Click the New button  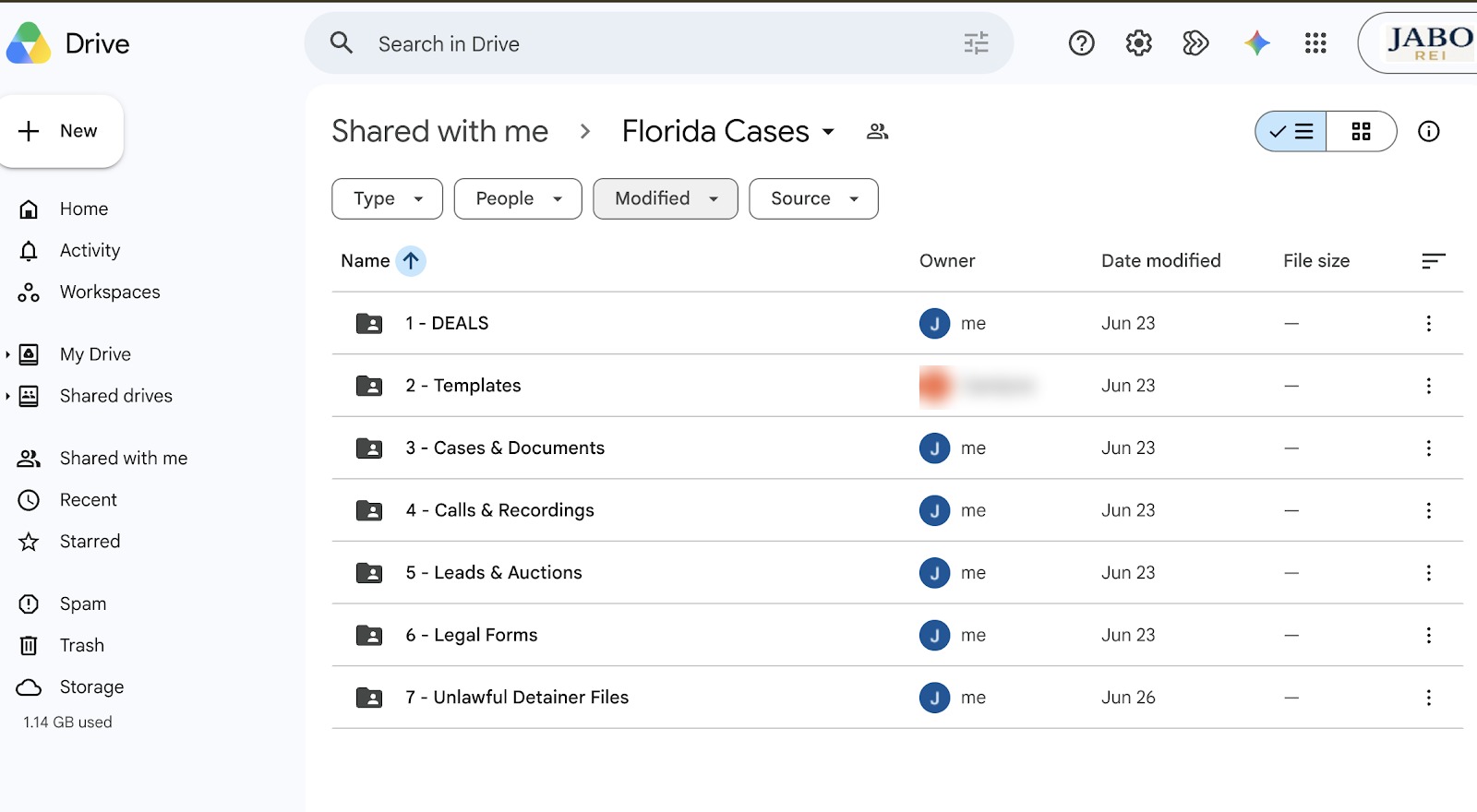click(x=62, y=131)
